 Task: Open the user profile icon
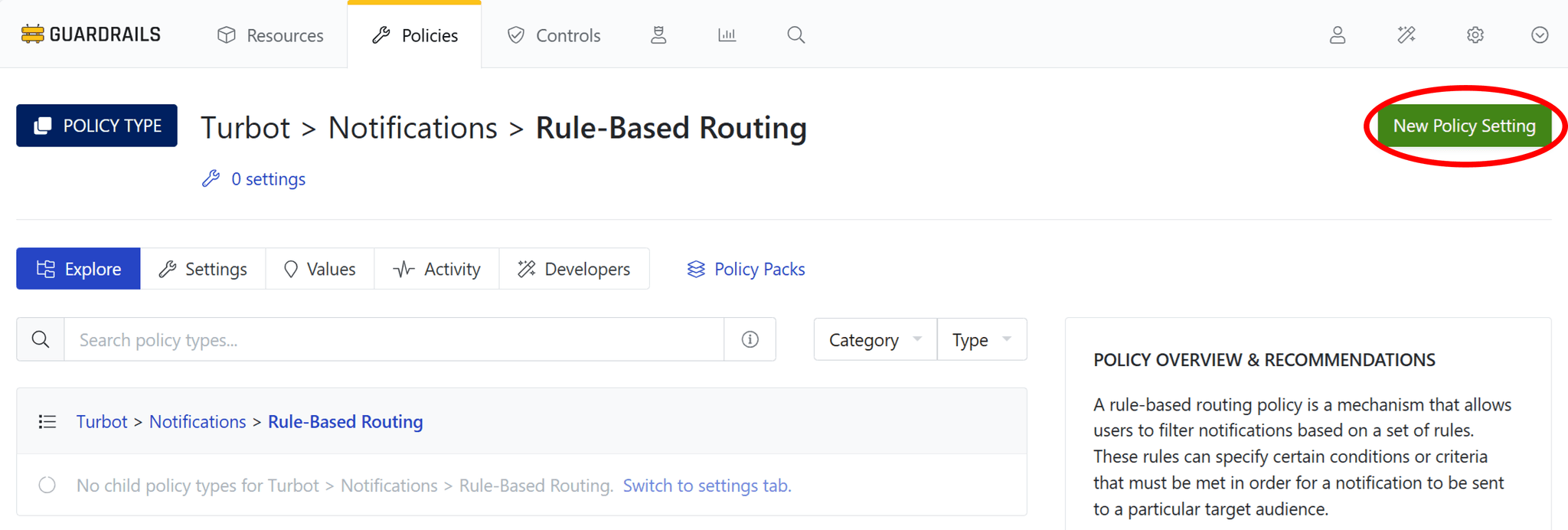click(x=1338, y=35)
